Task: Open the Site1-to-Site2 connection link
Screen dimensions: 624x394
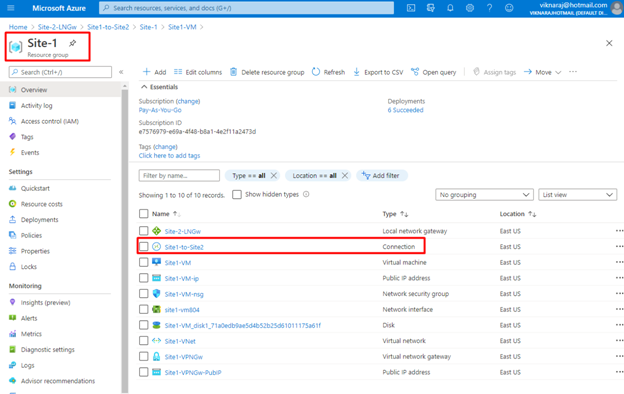Action: pos(184,247)
